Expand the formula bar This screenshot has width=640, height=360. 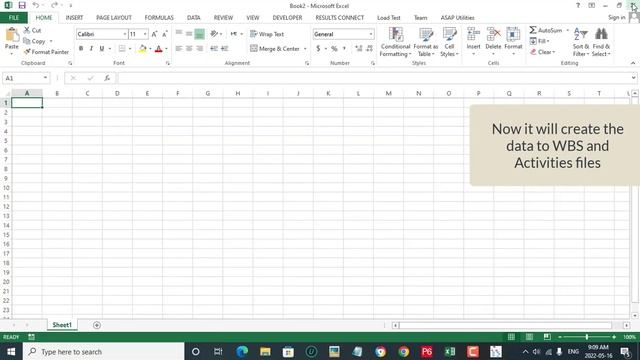tap(633, 78)
